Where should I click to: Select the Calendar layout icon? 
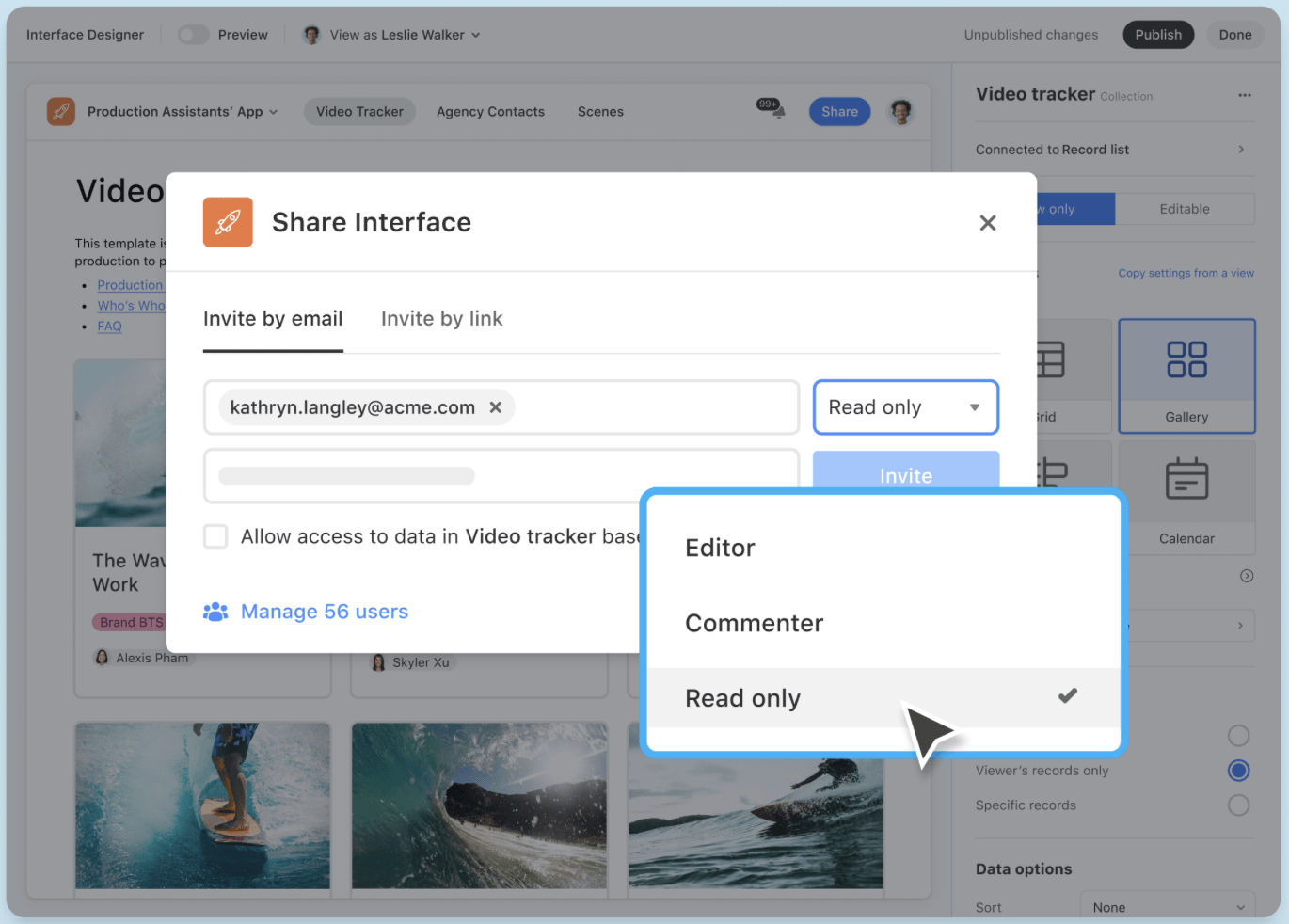[1186, 498]
